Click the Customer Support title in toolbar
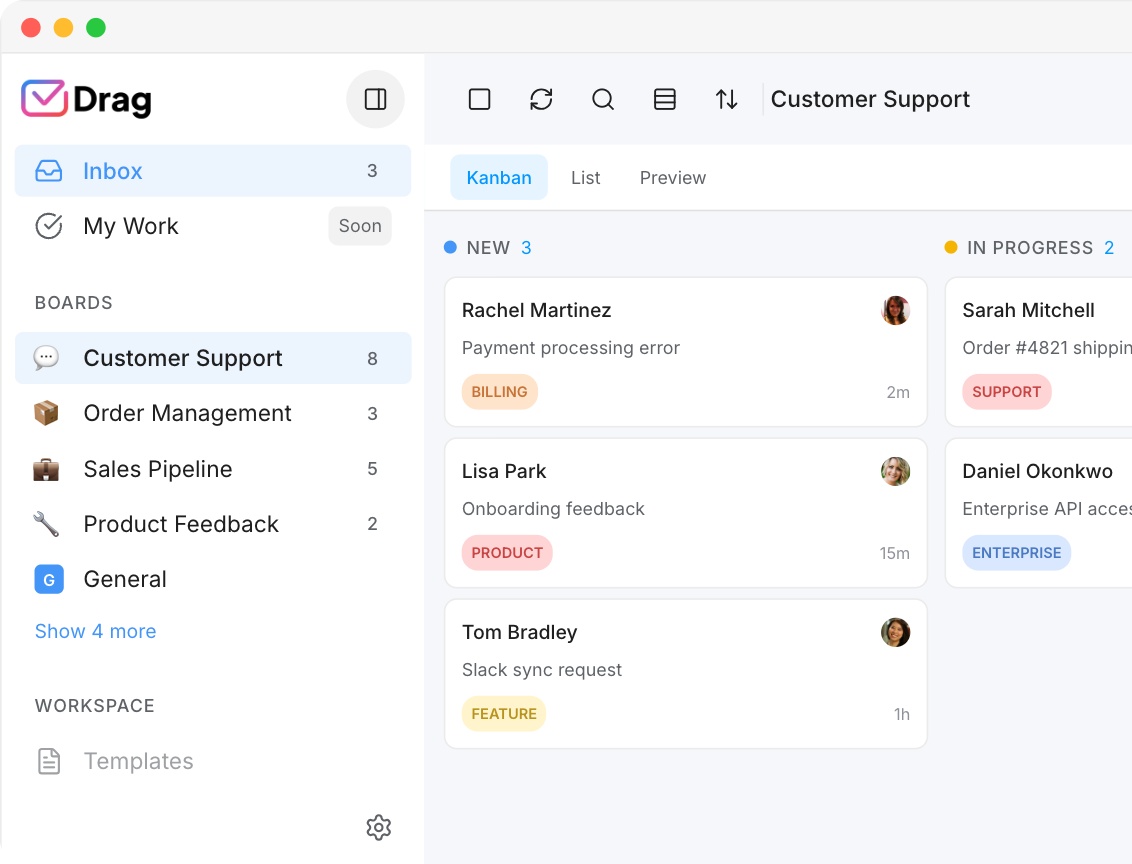This screenshot has width=1132, height=864. [870, 99]
